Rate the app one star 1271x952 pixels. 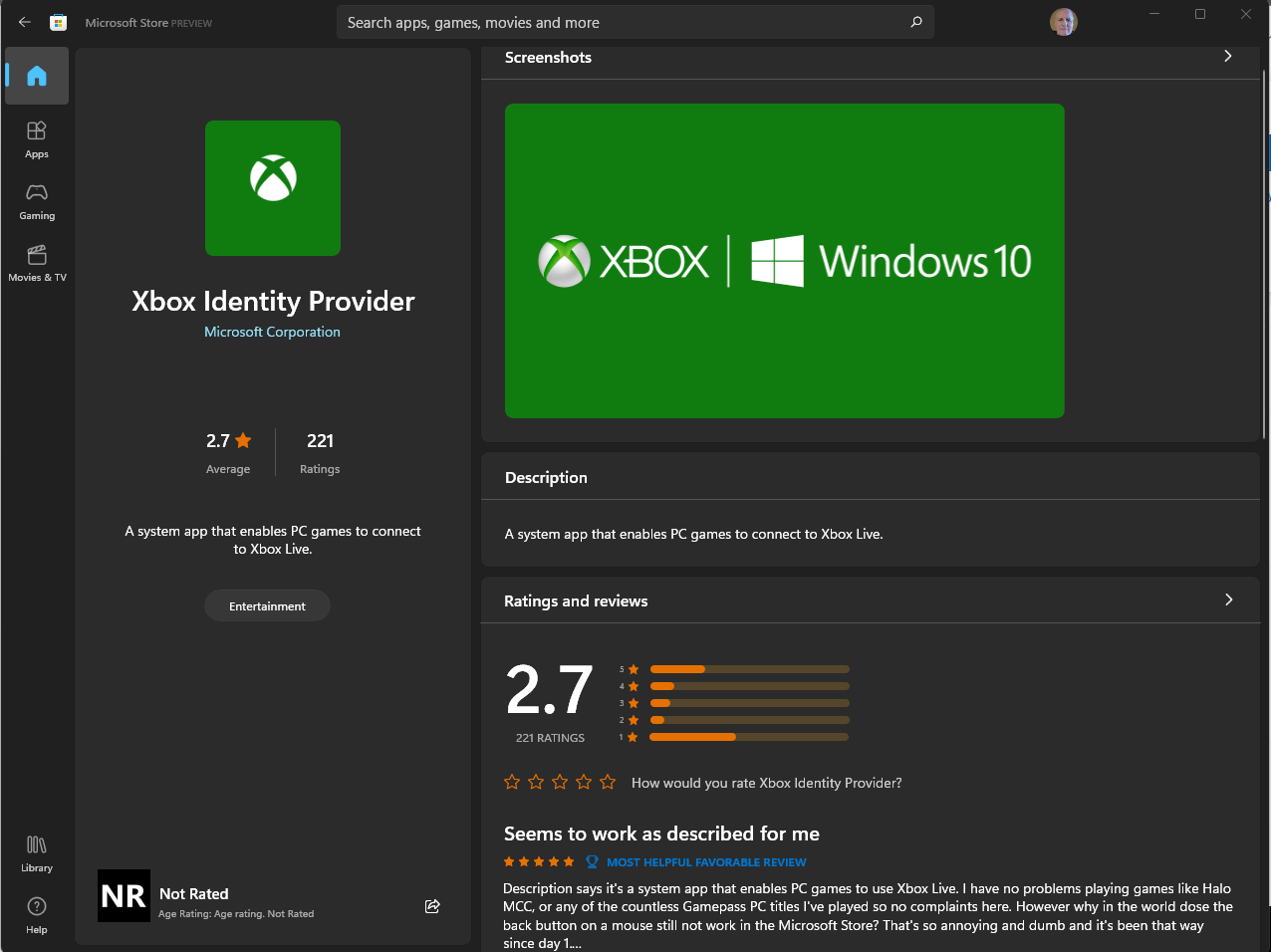(512, 782)
